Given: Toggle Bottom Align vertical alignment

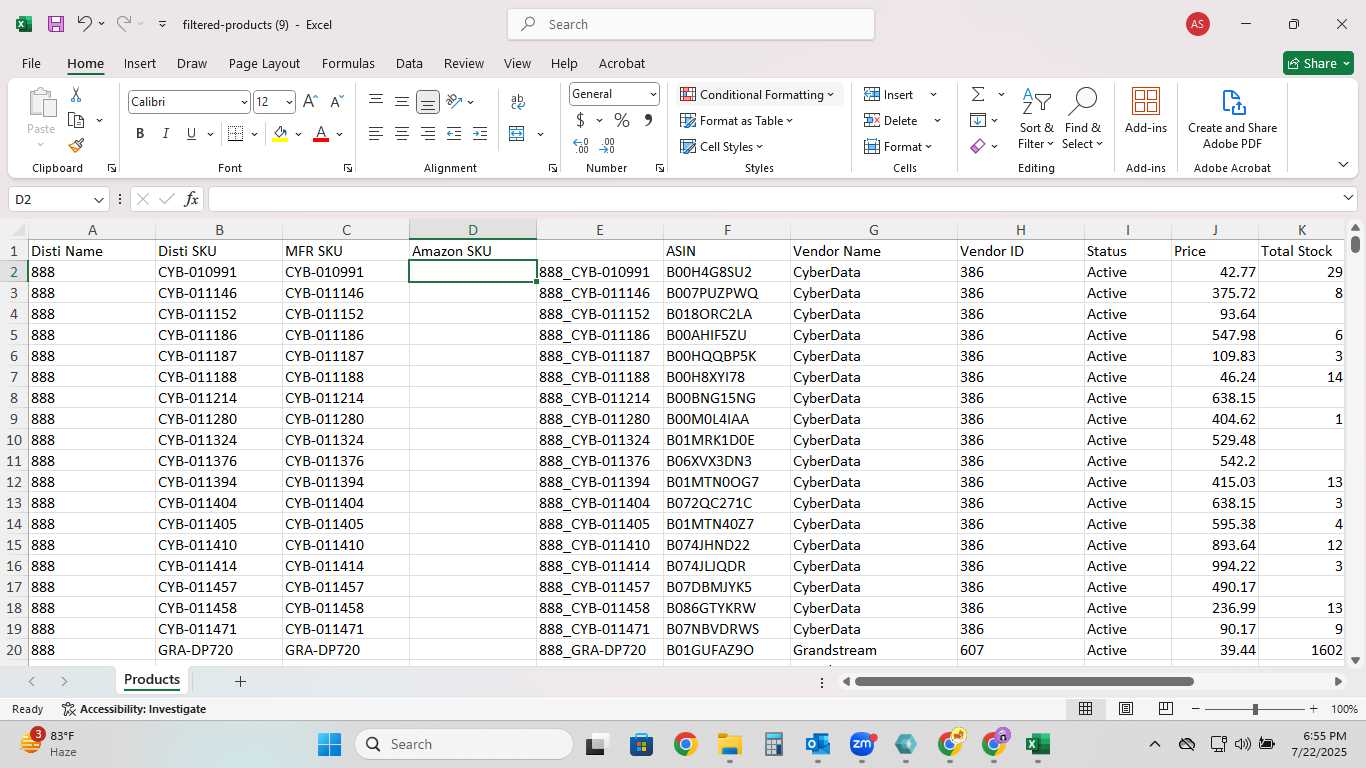Looking at the screenshot, I should click(x=428, y=102).
